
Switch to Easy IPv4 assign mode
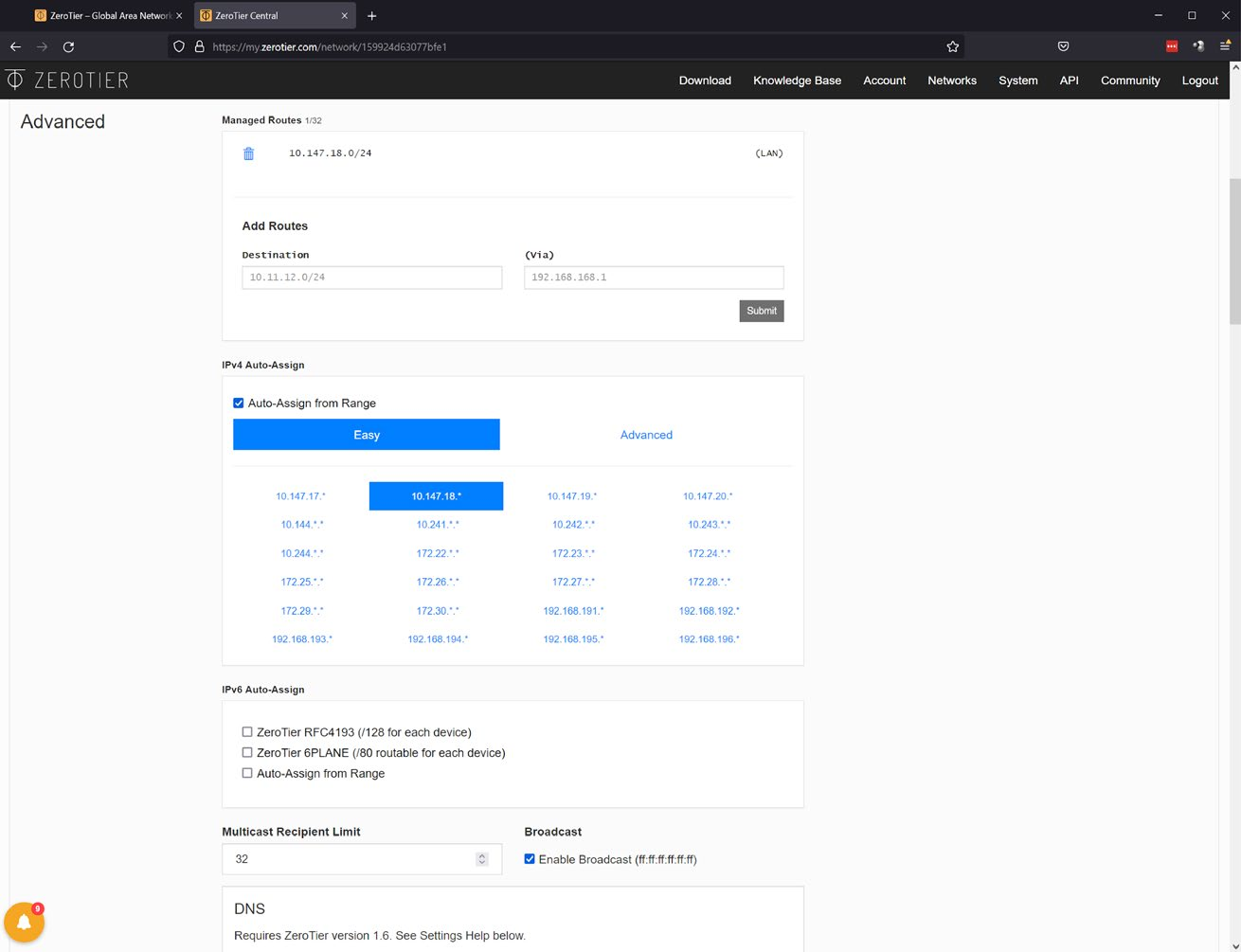[367, 435]
